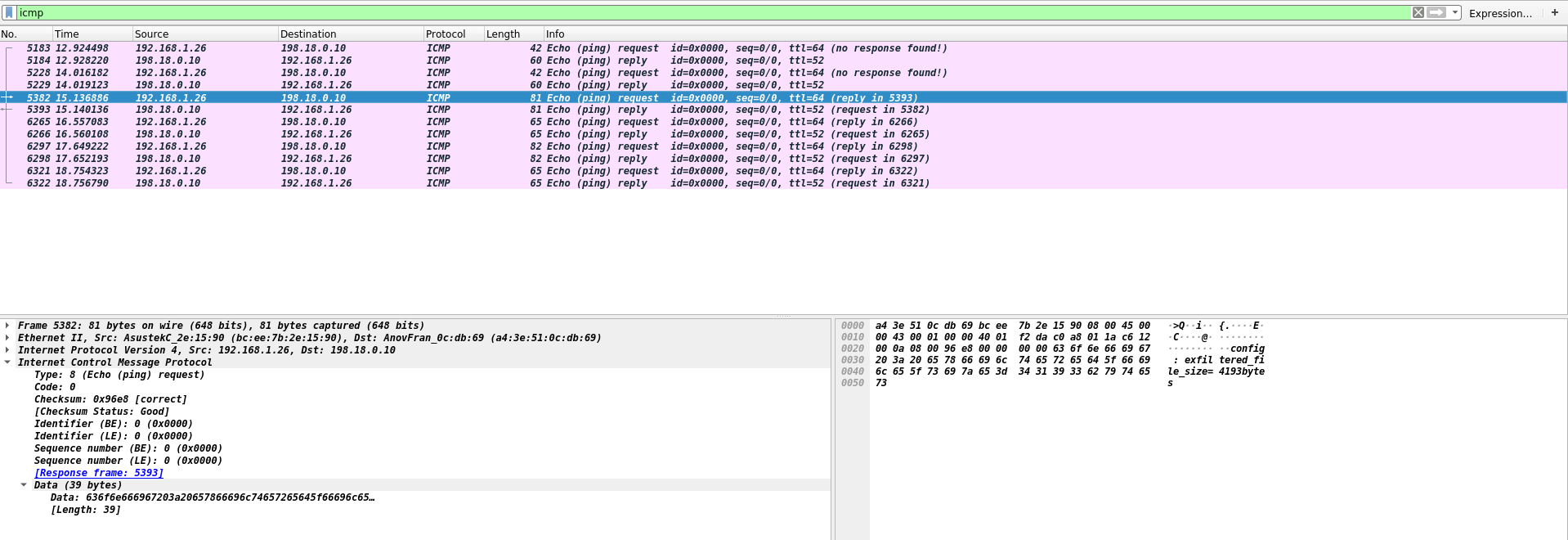Sort packets by the No. column
1568x540 pixels.
point(26,34)
